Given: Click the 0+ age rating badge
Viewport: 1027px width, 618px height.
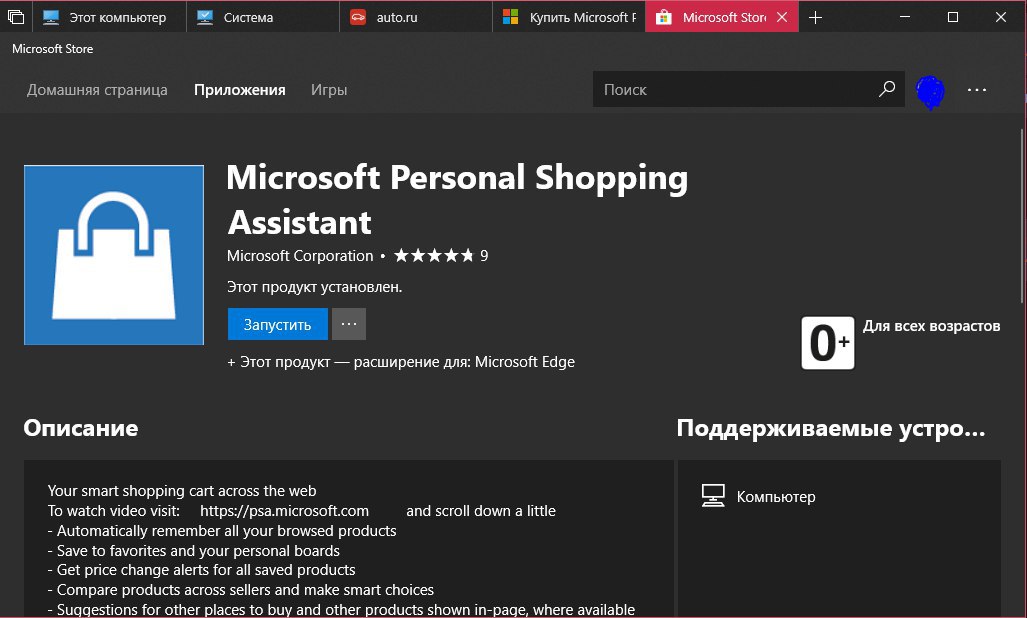Looking at the screenshot, I should pyautogui.click(x=828, y=343).
